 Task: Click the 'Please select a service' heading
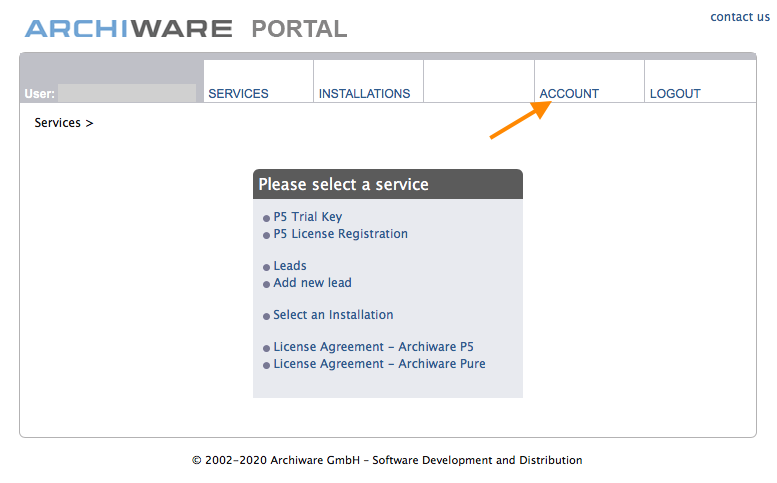[343, 184]
